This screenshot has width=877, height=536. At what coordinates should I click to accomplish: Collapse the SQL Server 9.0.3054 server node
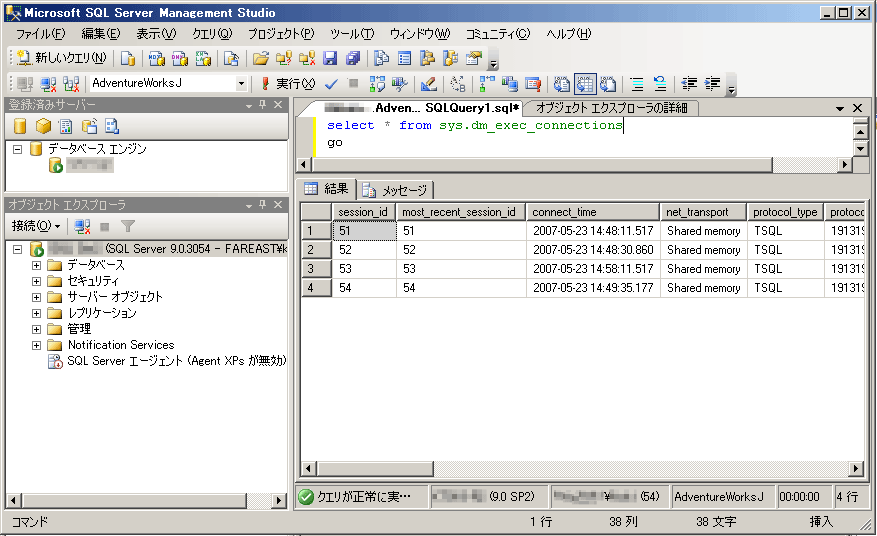(x=18, y=249)
